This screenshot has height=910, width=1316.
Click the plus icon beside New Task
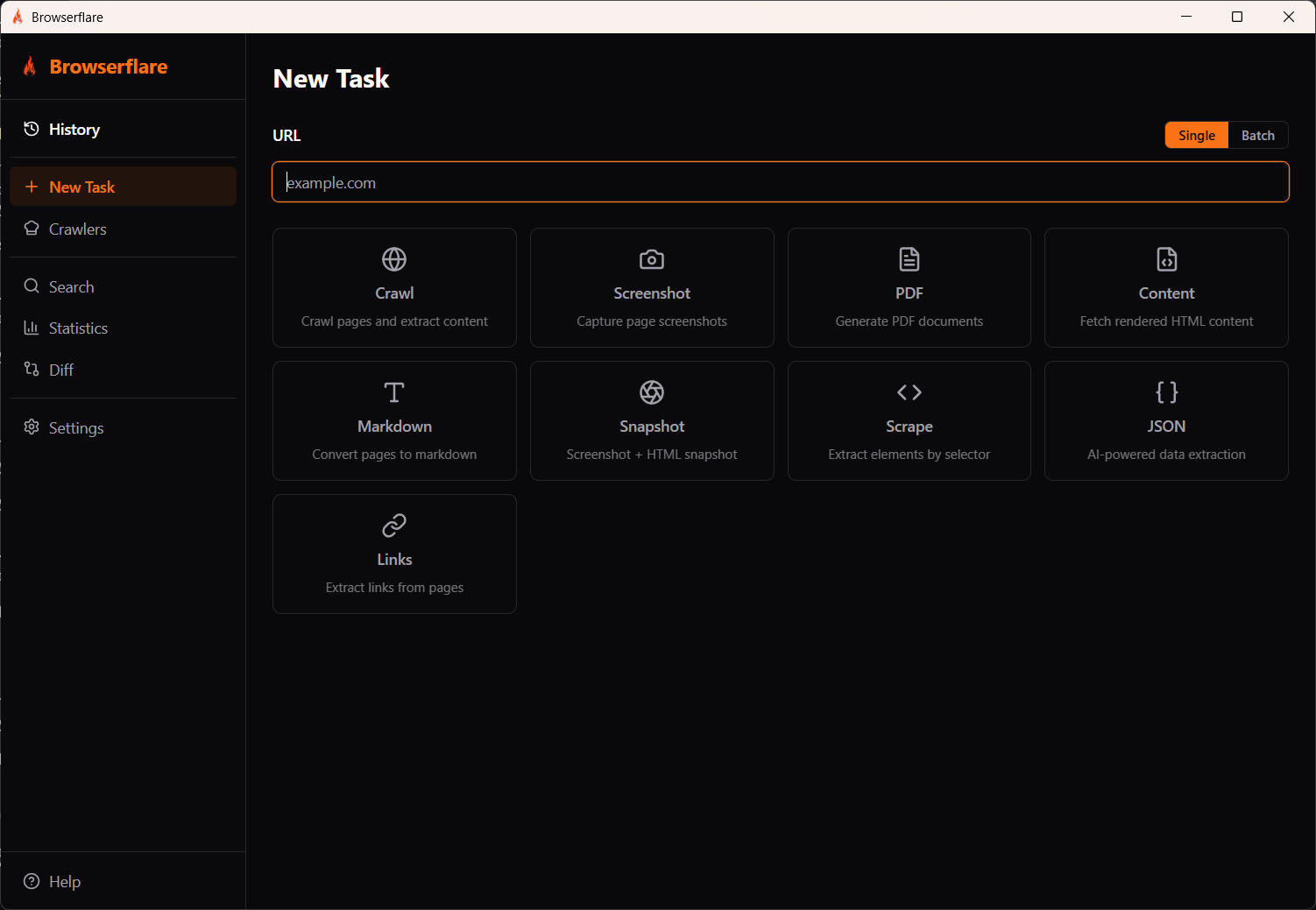[32, 187]
